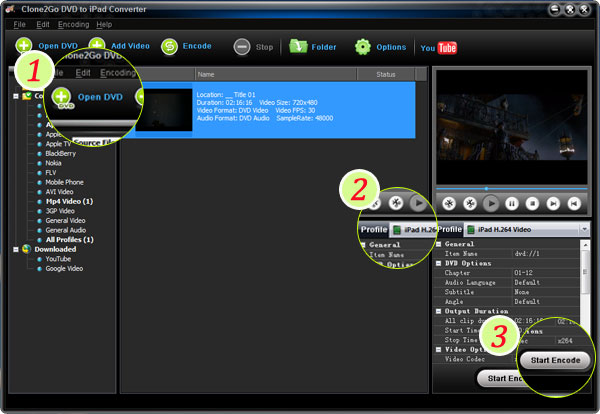600x414 pixels.
Task: Click the 'Duration: 02:16:16' text
Action: 224,103
